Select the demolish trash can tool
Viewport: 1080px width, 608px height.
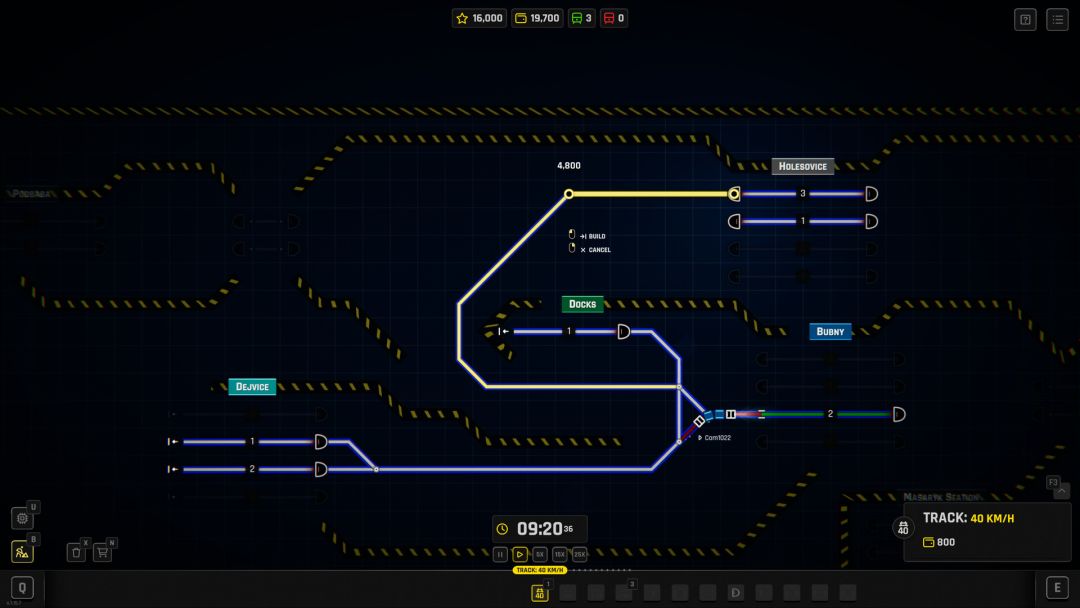(76, 552)
